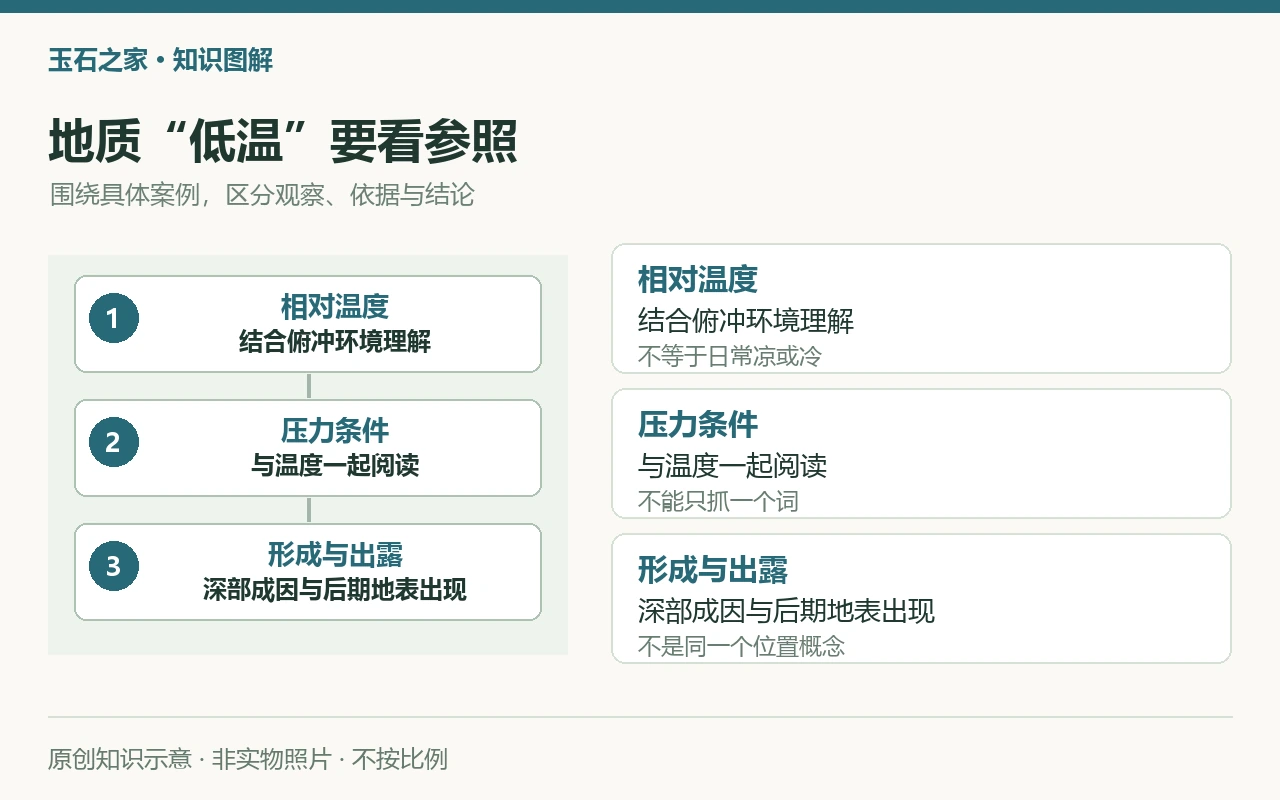The width and height of the screenshot is (1280, 800).
Task: Click 与温度一起阅读 in step 2 box
Action: pos(335,466)
